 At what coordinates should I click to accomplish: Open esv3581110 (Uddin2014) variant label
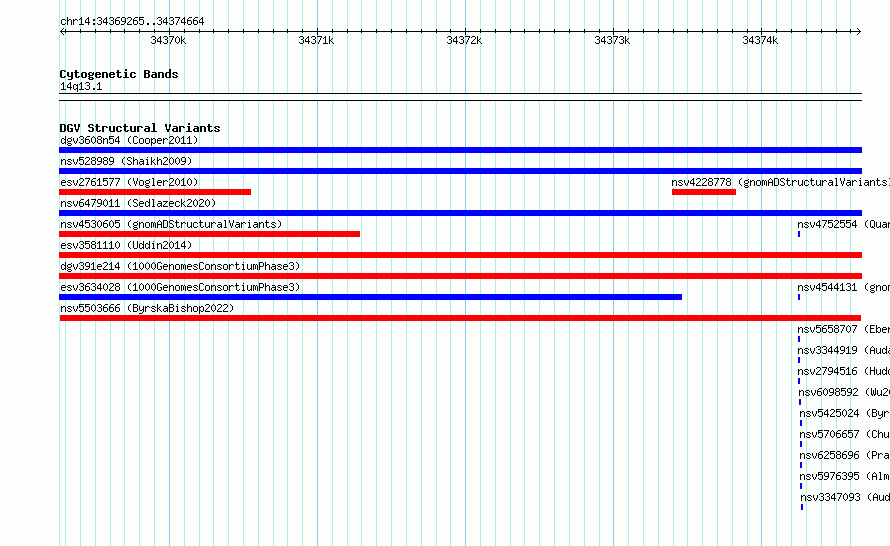(126, 245)
